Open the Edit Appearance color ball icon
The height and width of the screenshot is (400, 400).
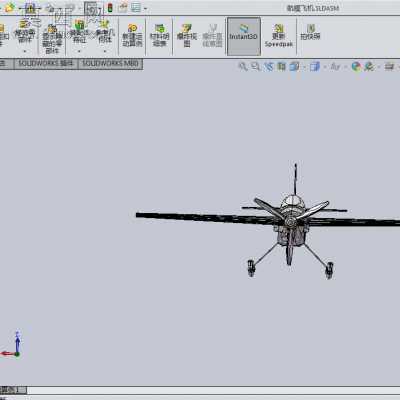click(356, 67)
